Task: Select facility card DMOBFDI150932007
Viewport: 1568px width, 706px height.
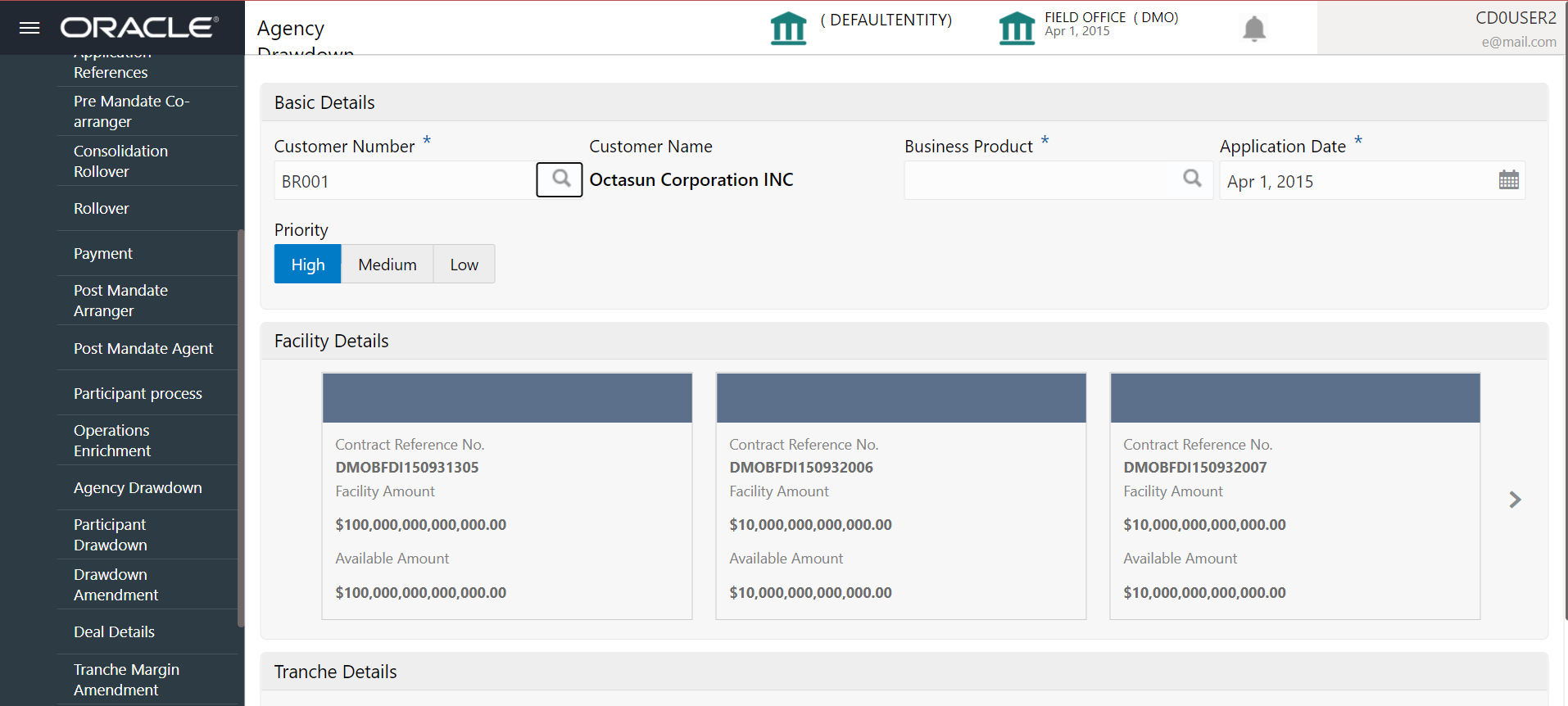Action: coord(1295,496)
